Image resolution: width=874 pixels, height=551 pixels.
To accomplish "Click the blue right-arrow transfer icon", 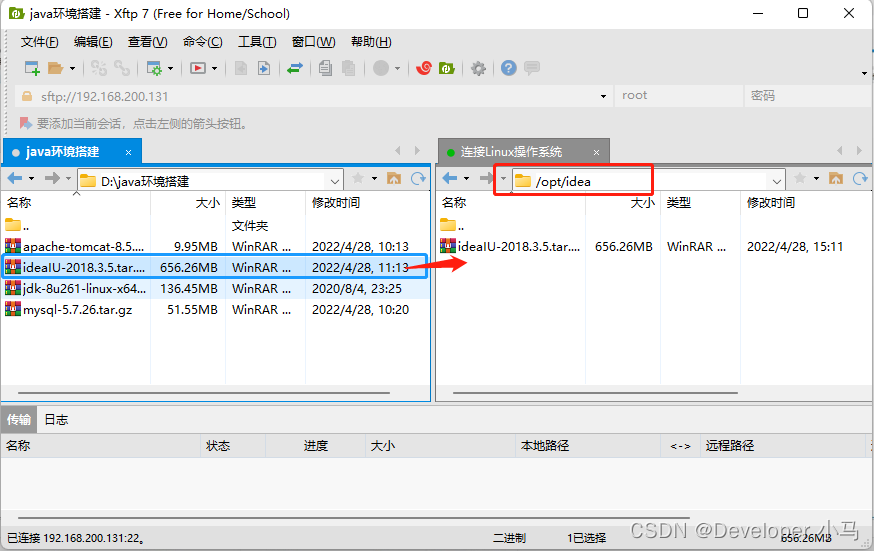I will point(264,68).
